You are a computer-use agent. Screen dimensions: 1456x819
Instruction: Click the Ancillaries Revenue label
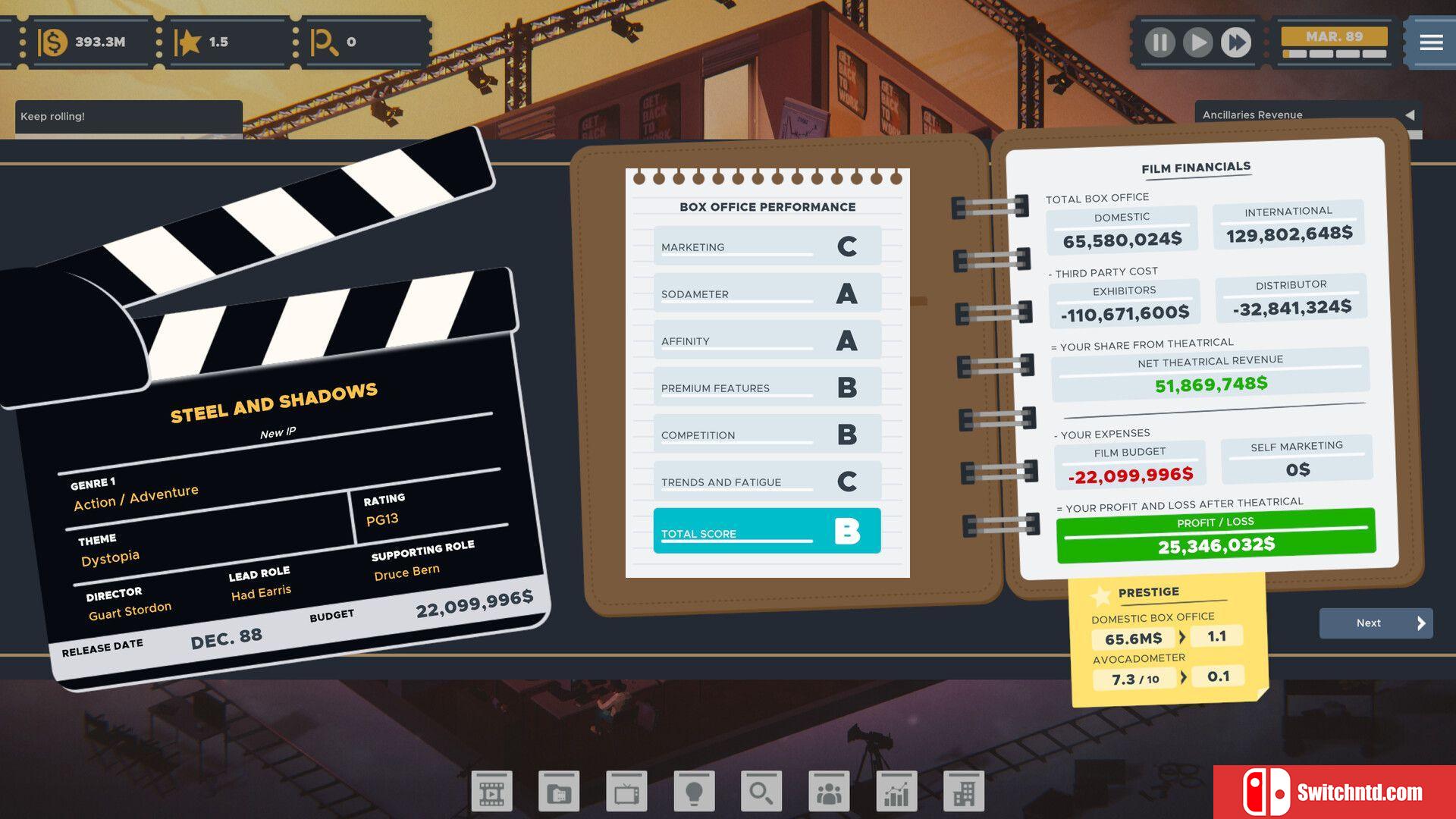coord(1252,115)
